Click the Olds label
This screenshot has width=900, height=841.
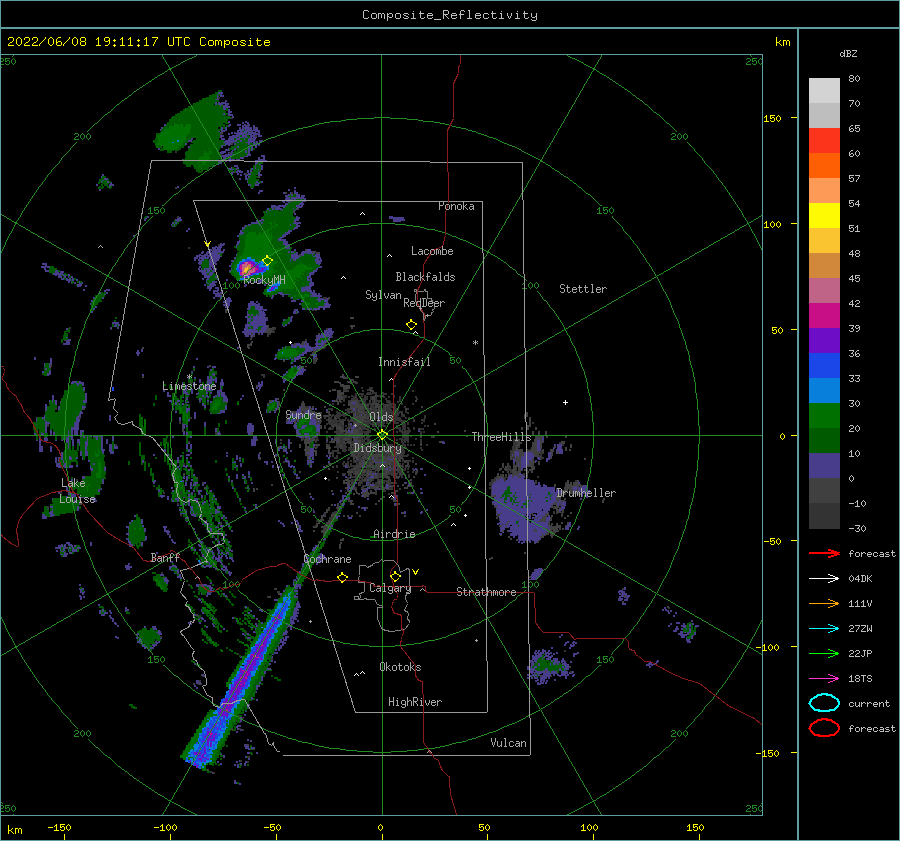tap(381, 417)
